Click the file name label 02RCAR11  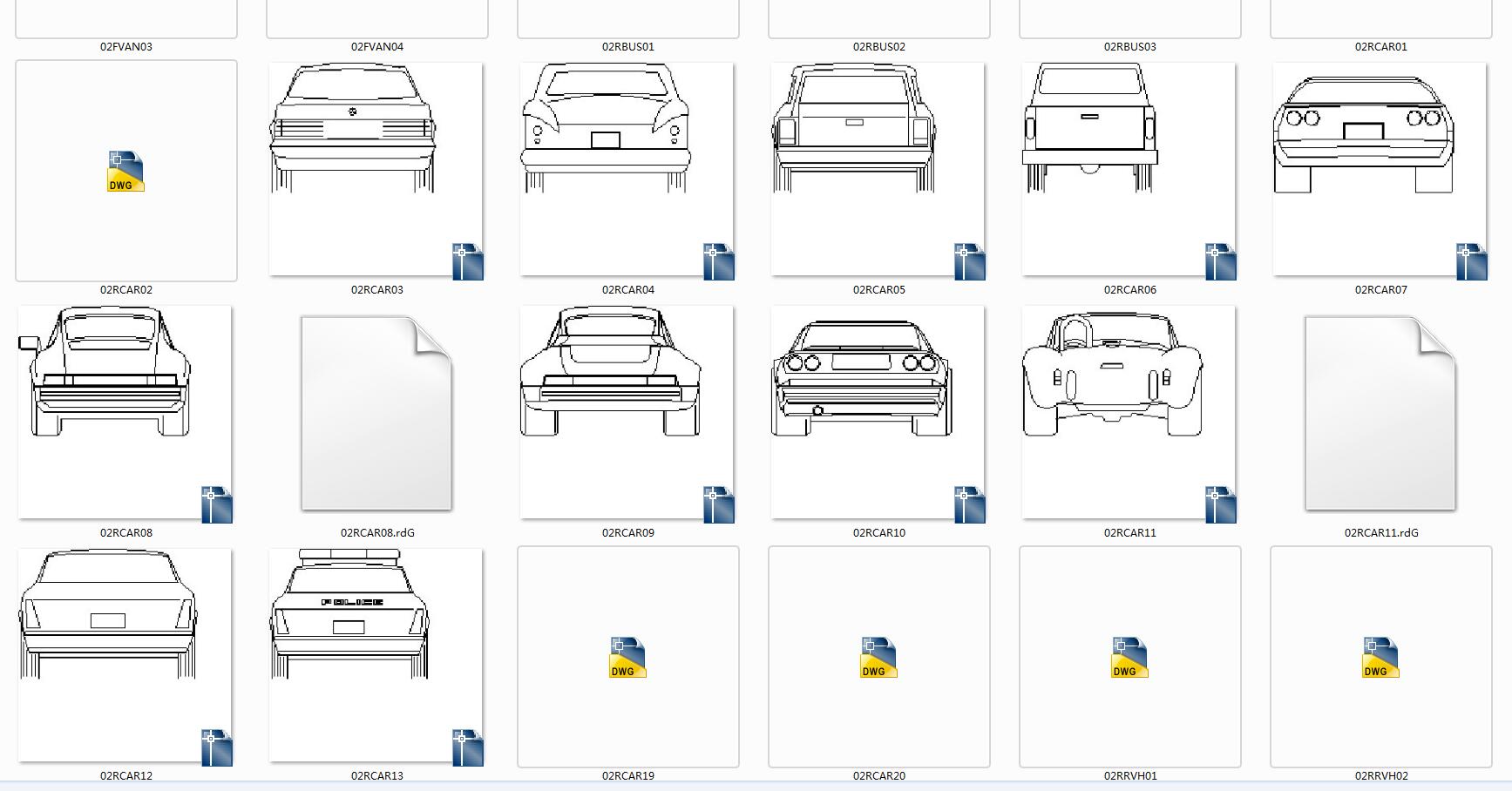tap(1130, 533)
